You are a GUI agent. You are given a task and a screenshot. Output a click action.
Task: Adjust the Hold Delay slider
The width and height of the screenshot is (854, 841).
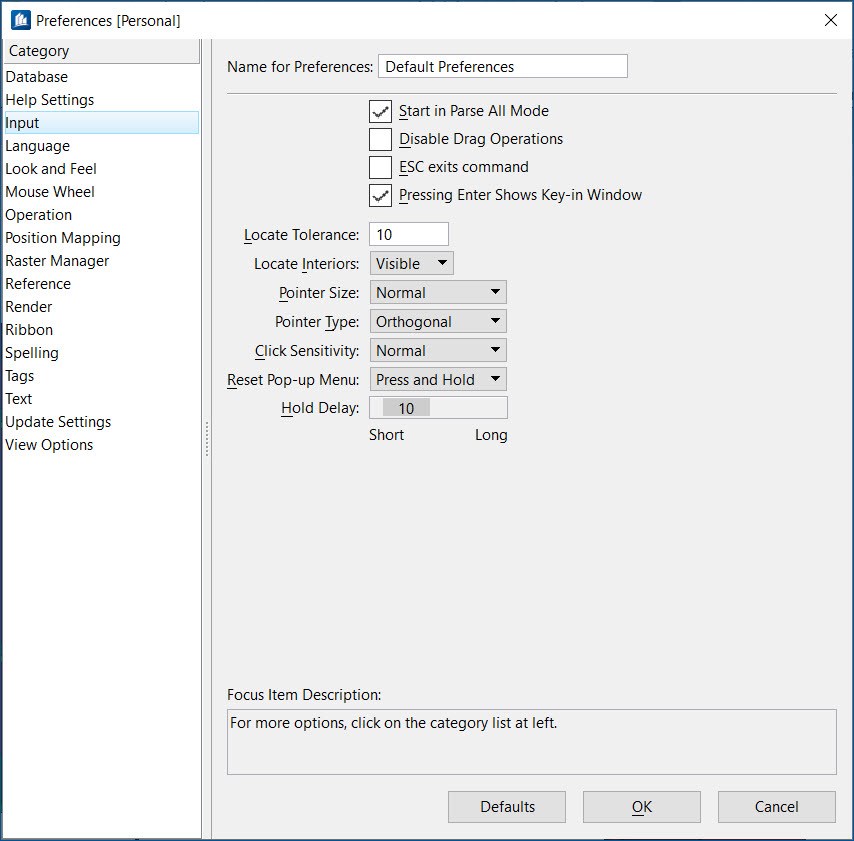tap(438, 408)
